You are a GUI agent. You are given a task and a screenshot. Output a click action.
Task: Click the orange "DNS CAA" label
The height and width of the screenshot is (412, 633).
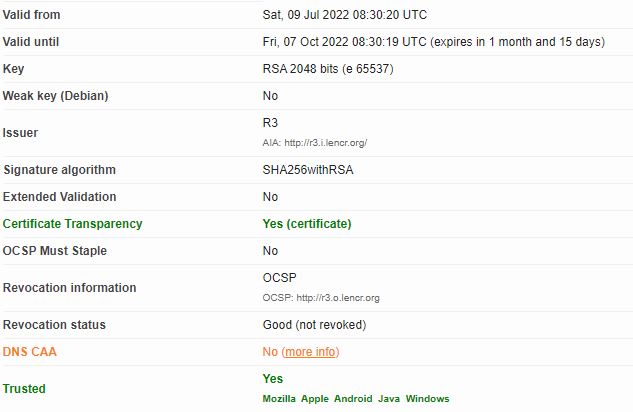click(x=31, y=352)
